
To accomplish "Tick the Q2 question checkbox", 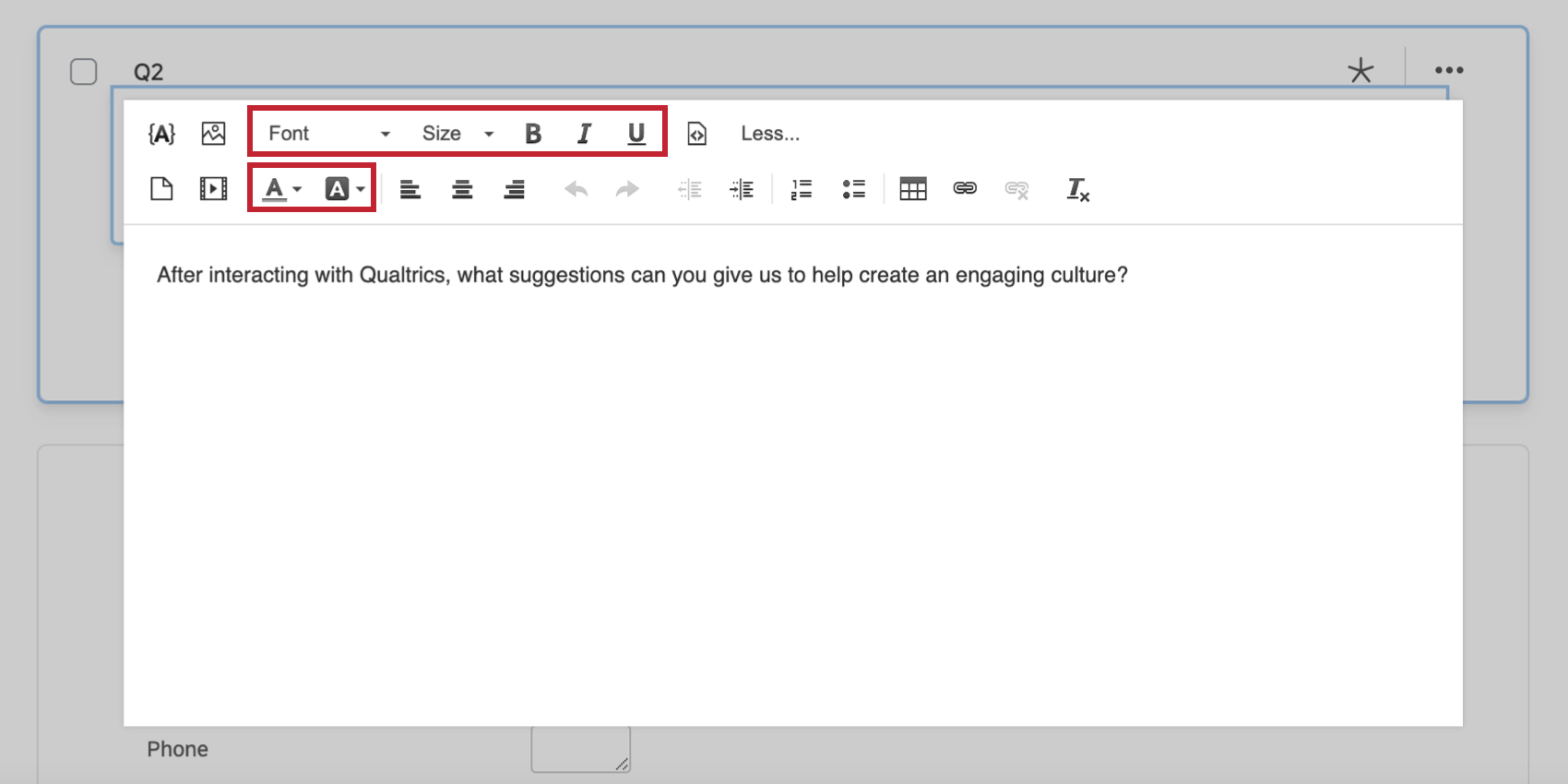I will [x=84, y=71].
